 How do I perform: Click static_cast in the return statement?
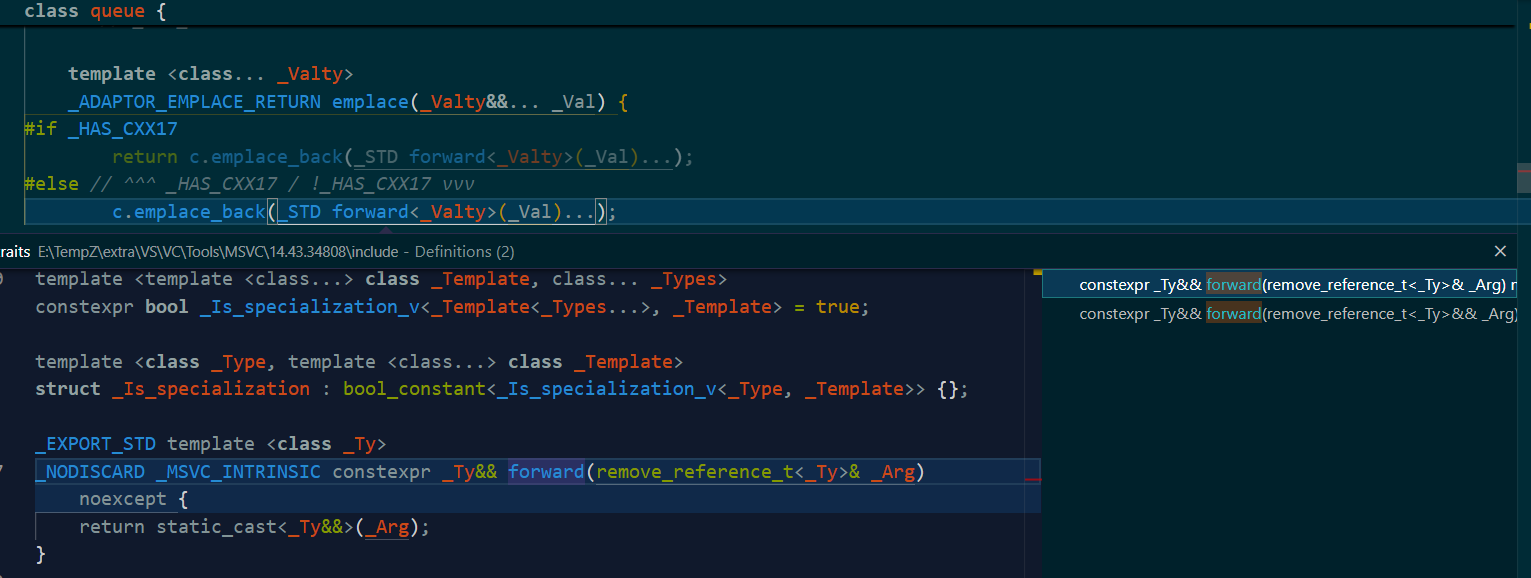pos(216,527)
